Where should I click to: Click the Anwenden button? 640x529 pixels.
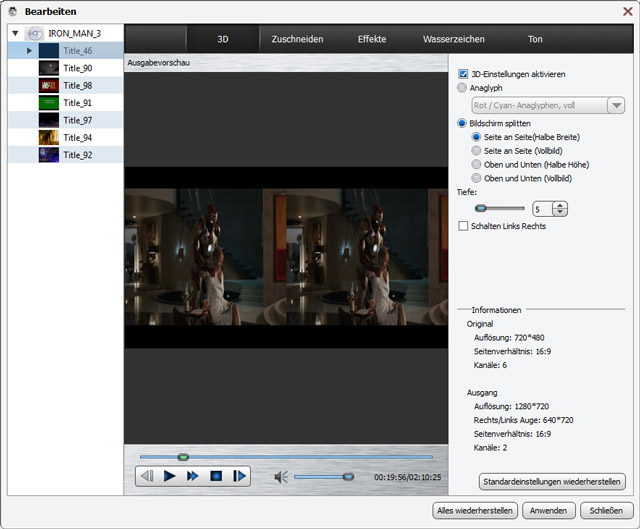pos(549,511)
